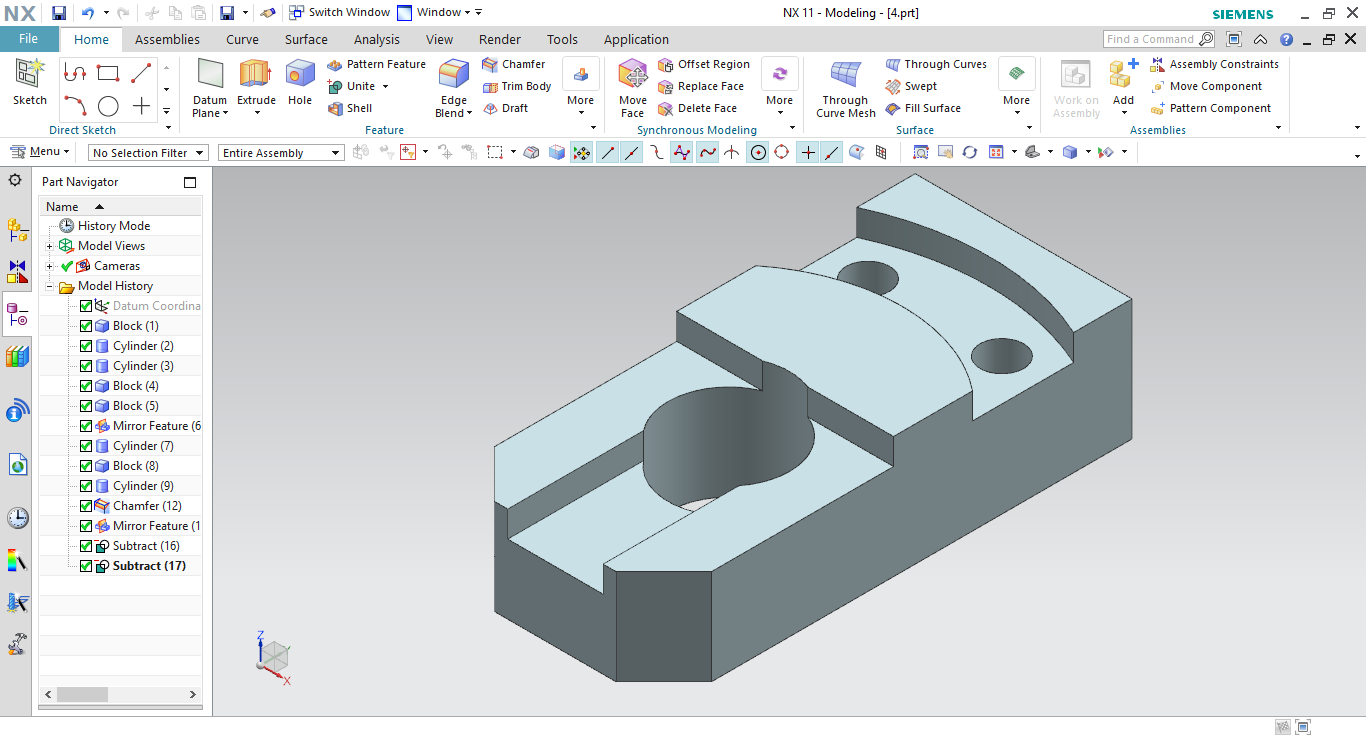Pick the Line sketch tool

(141, 73)
